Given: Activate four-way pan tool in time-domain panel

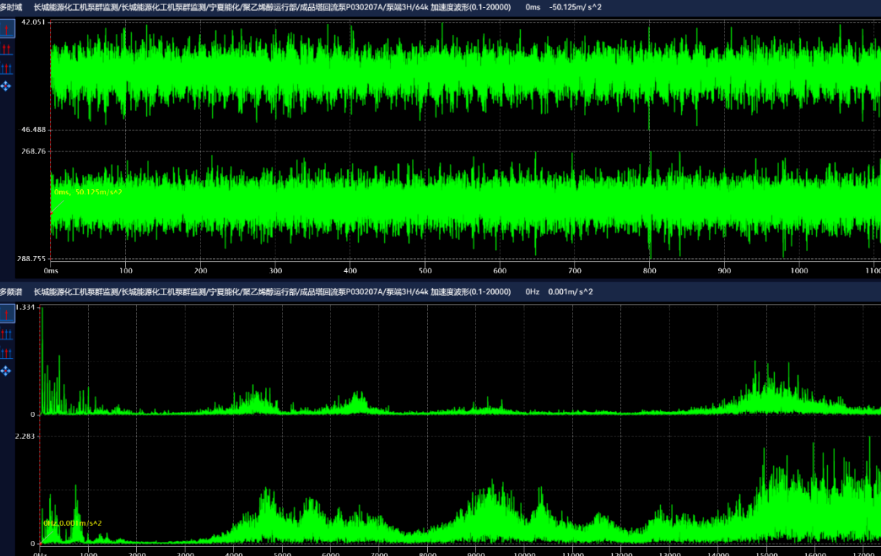Looking at the screenshot, I should tap(6, 87).
